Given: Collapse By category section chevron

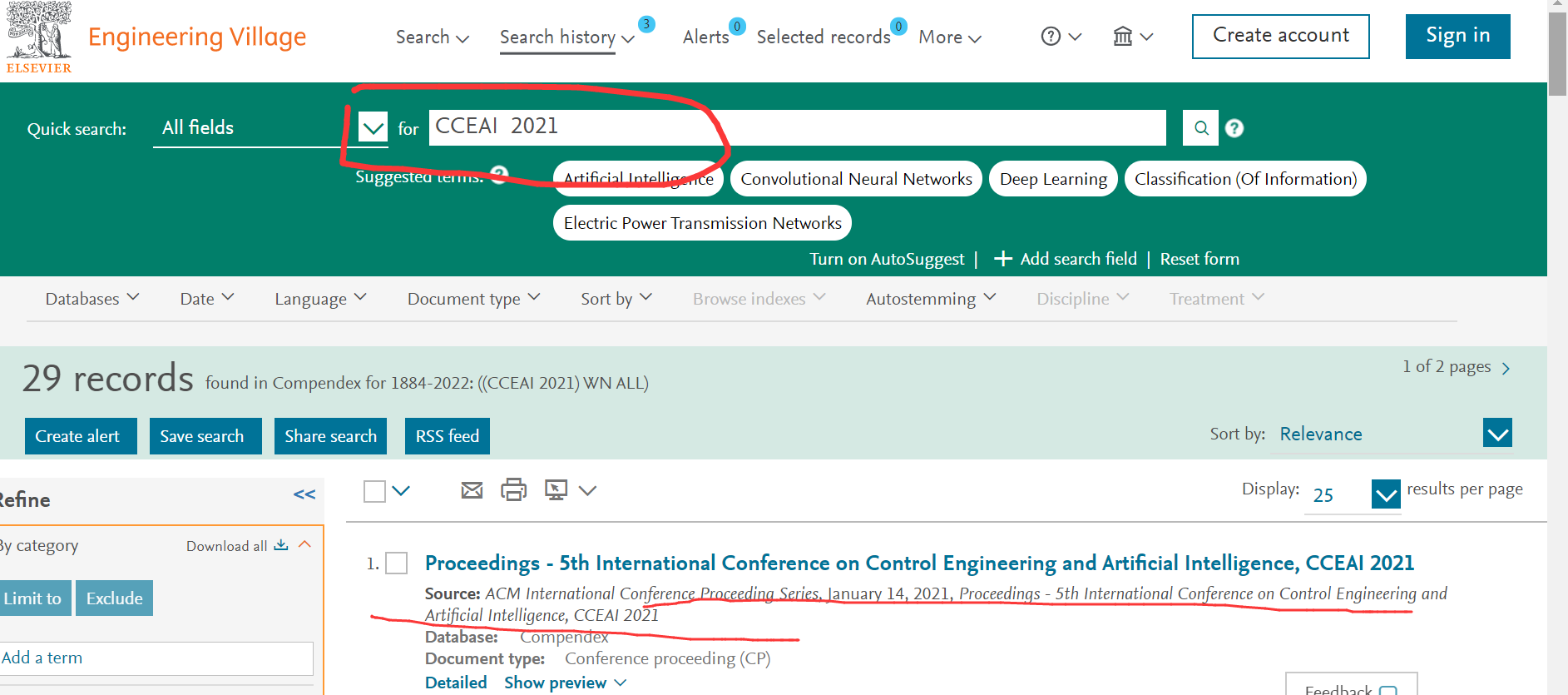Looking at the screenshot, I should click(x=304, y=544).
